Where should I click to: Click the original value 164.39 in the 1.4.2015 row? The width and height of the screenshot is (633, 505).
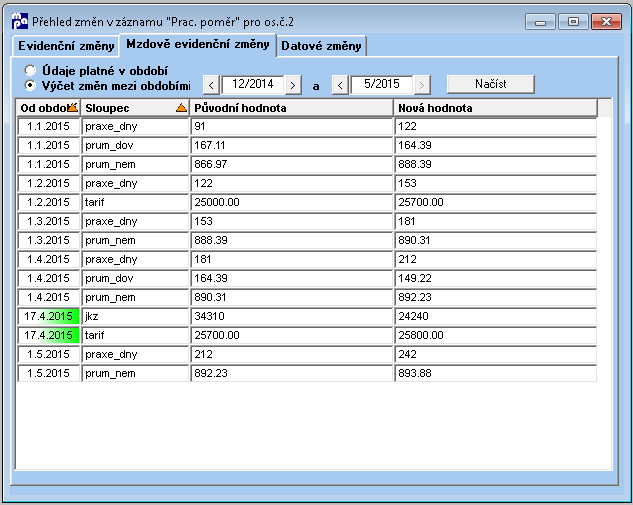pyautogui.click(x=291, y=278)
